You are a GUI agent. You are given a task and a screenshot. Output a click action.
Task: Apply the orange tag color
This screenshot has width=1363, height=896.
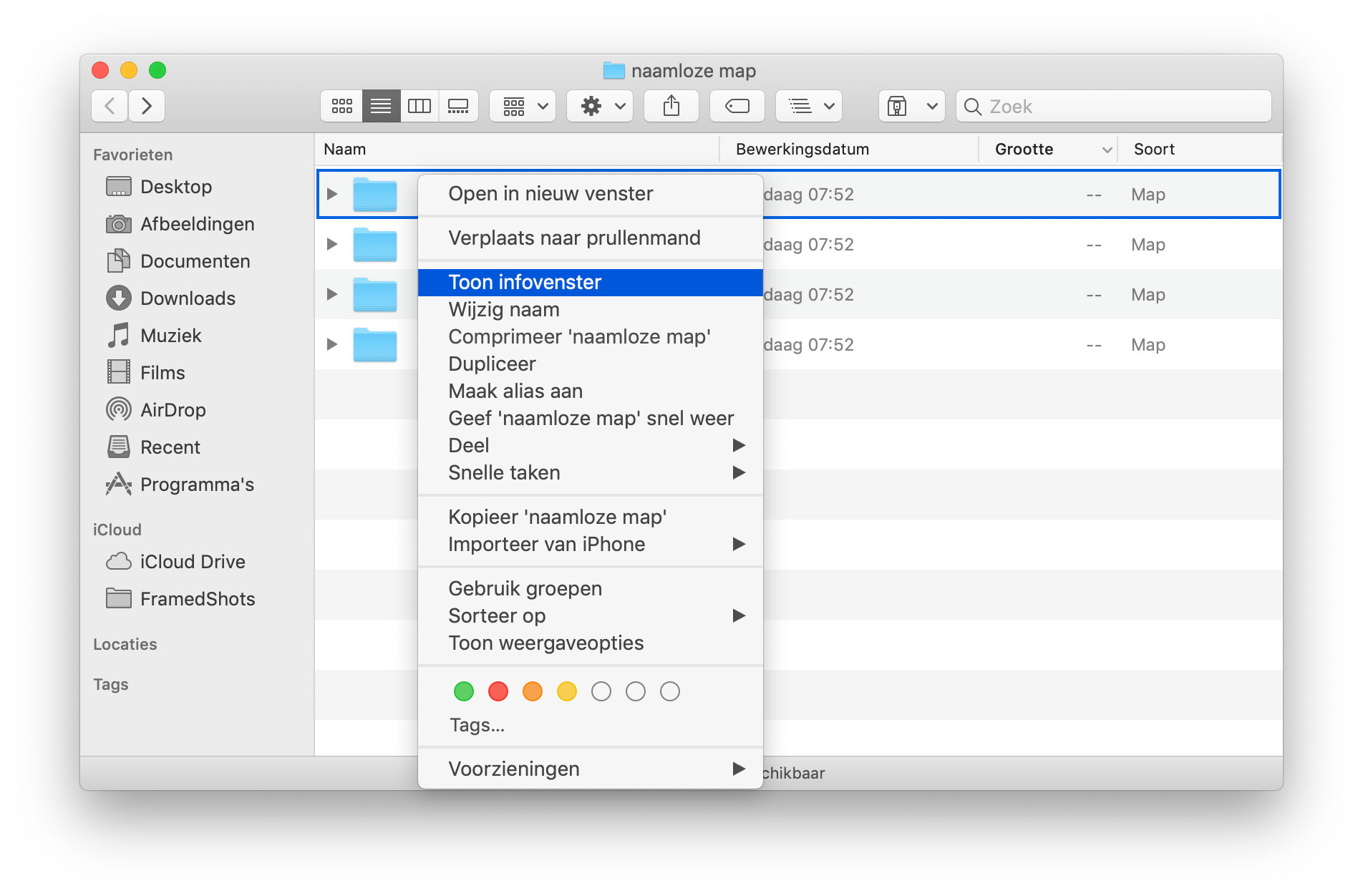[533, 691]
